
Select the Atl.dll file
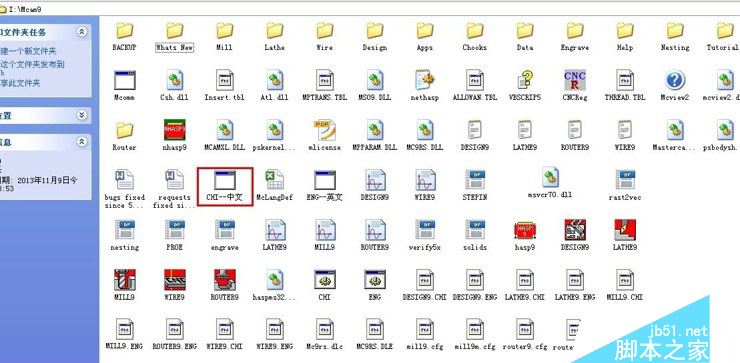point(275,80)
